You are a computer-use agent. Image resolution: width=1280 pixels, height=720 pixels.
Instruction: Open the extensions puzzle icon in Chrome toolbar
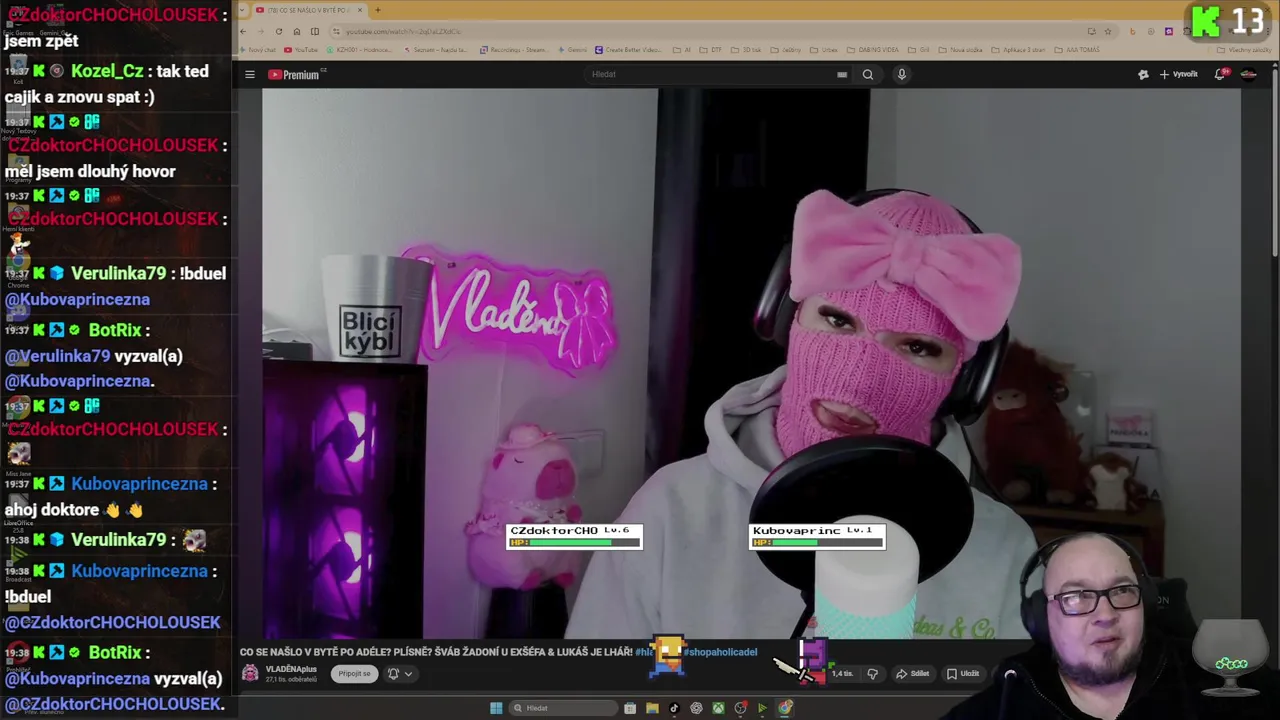coord(1187,31)
